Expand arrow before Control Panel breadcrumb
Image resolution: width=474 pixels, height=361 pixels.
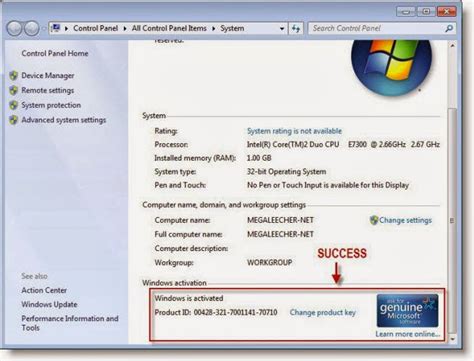[x=66, y=29]
